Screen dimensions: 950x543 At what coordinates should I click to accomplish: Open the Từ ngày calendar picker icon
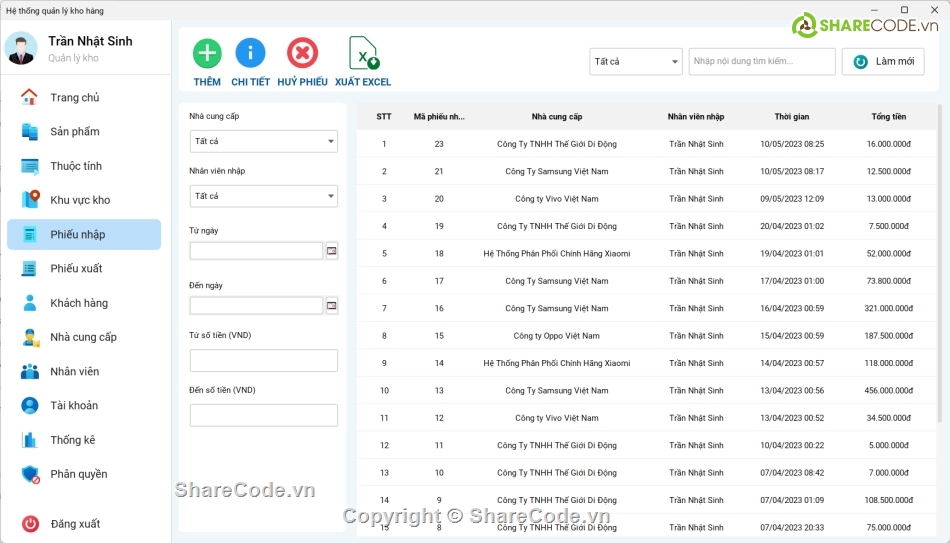tap(332, 251)
